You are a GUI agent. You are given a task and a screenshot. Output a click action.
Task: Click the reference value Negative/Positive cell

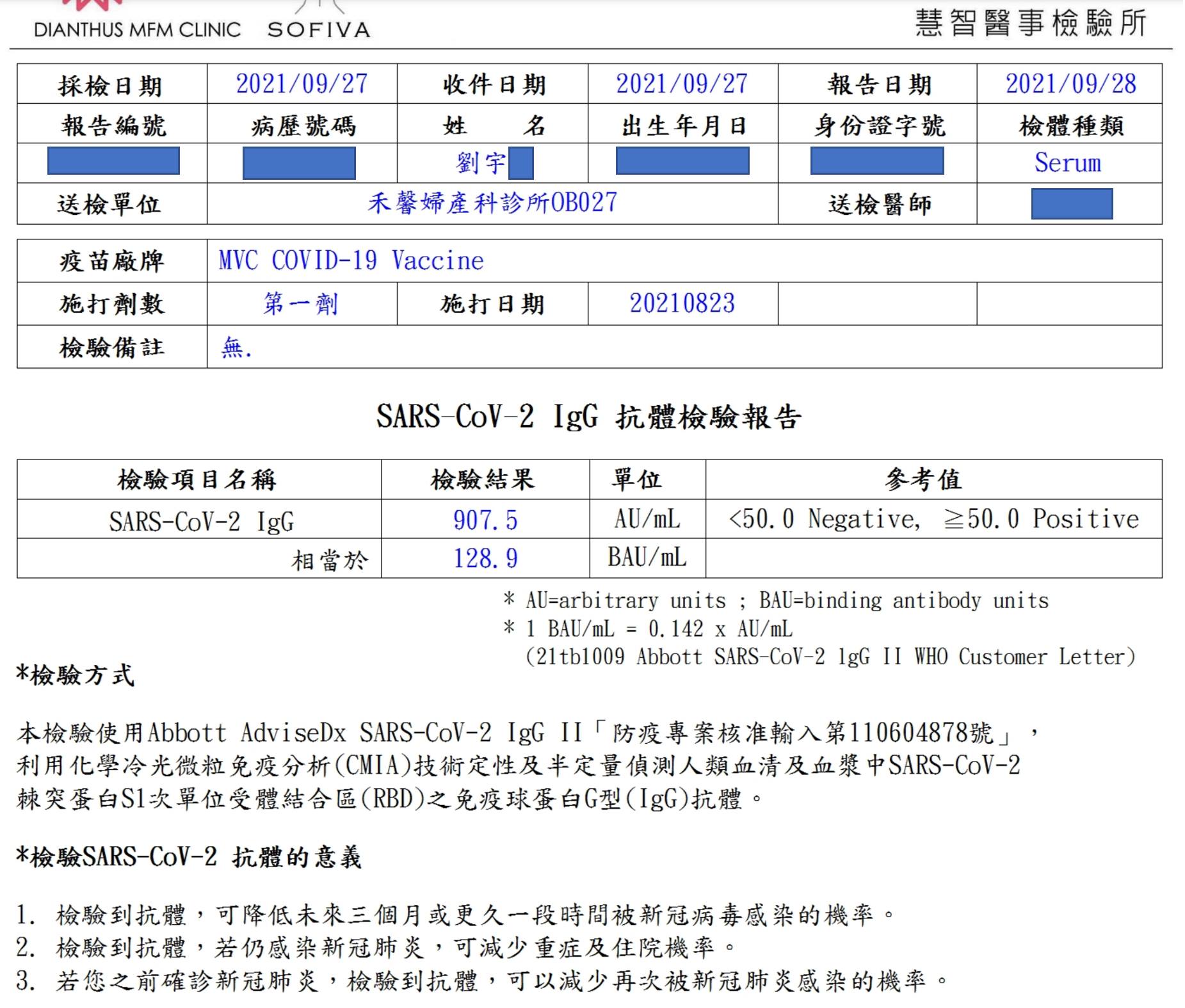(x=933, y=518)
